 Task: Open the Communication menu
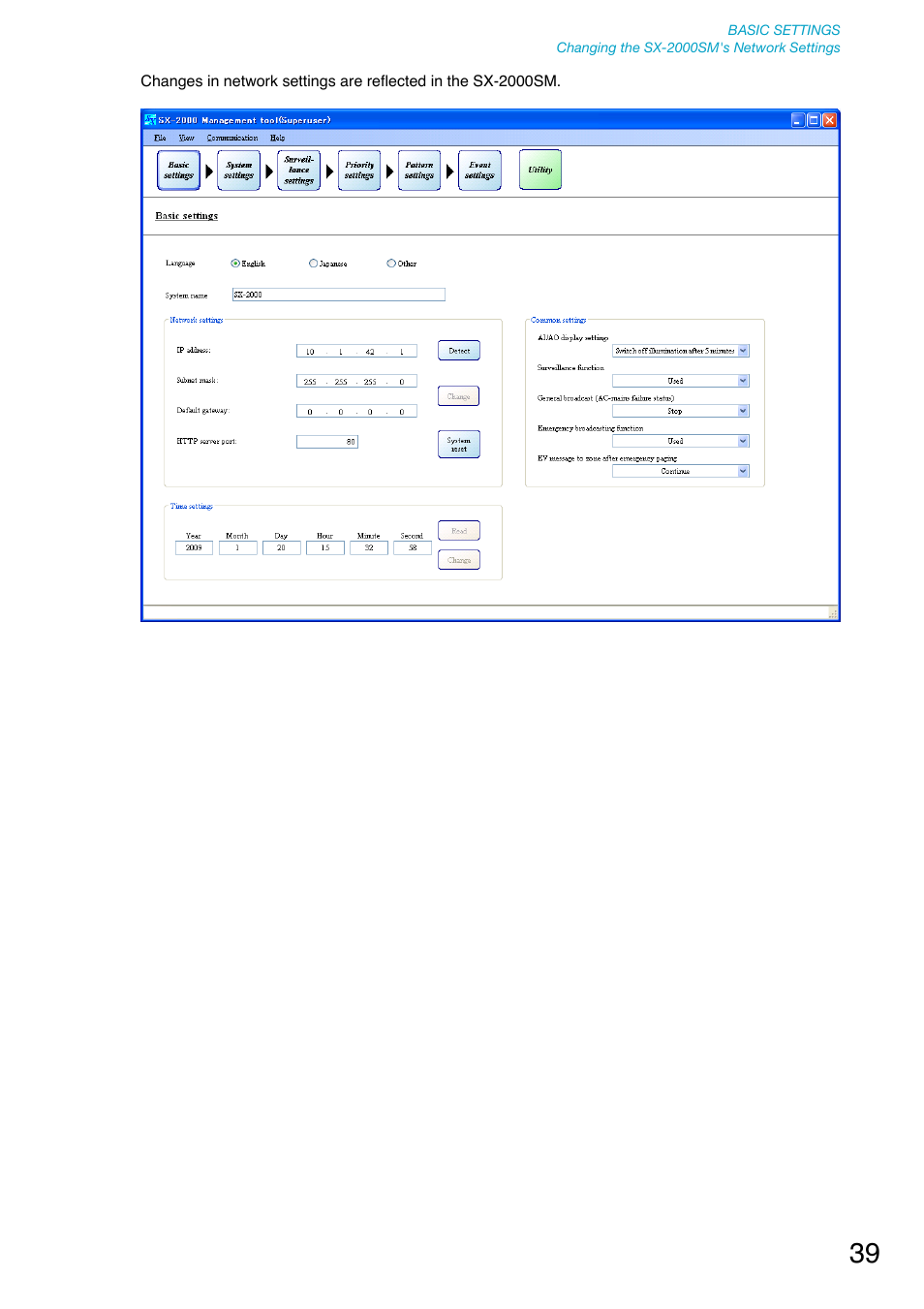click(x=232, y=139)
